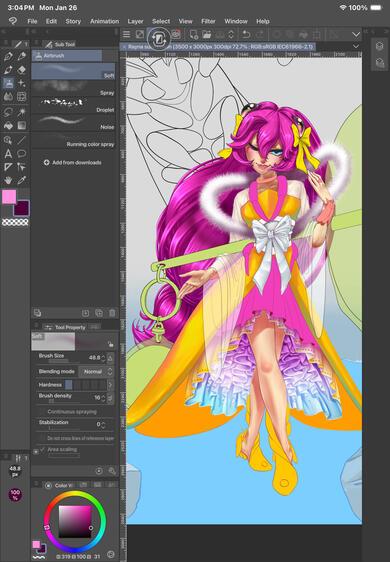Click the trash icon in Sub Tool panel
Screen dimensions: 390x562
point(112,313)
